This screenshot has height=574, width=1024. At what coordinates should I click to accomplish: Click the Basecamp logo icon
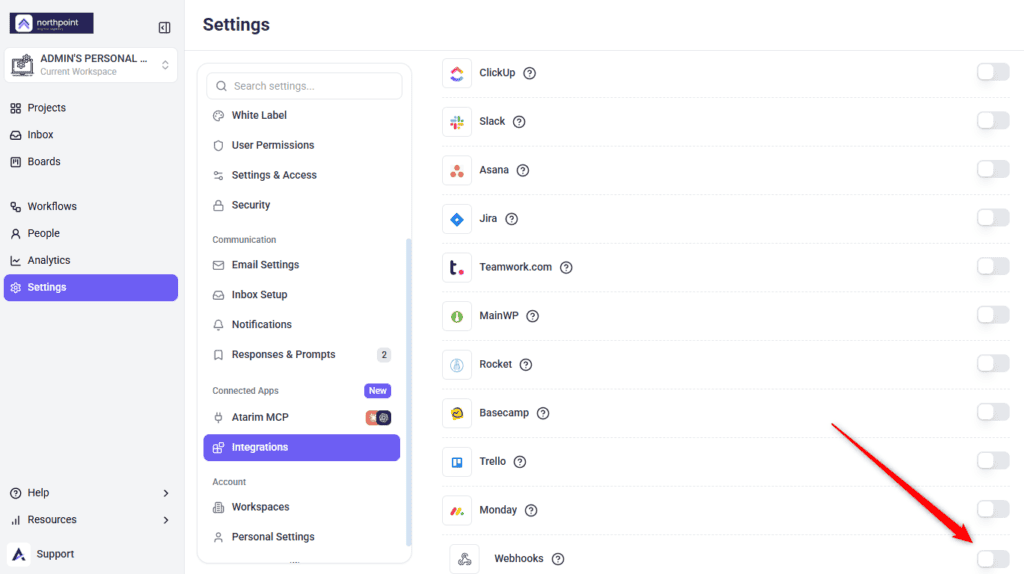point(456,413)
